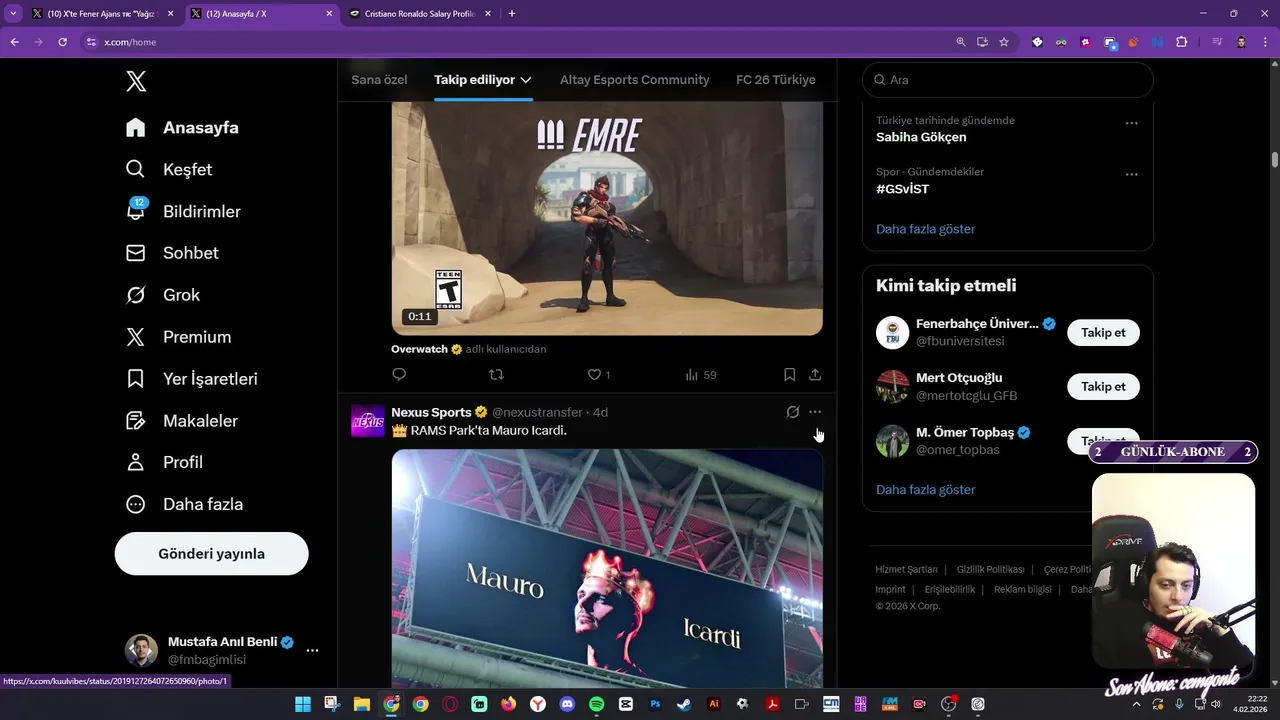
Task: Open Erişilebilirlik footer link
Action: 949,589
